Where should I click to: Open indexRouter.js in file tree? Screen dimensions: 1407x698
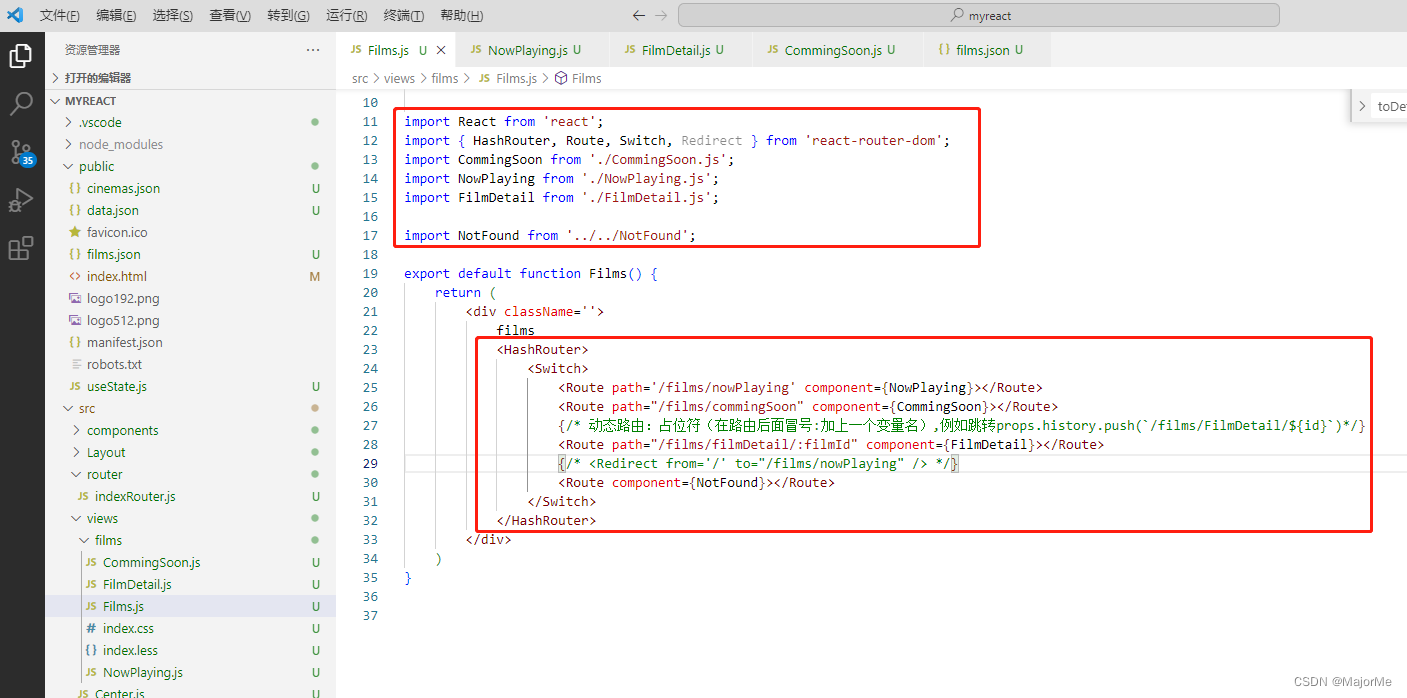point(190,496)
